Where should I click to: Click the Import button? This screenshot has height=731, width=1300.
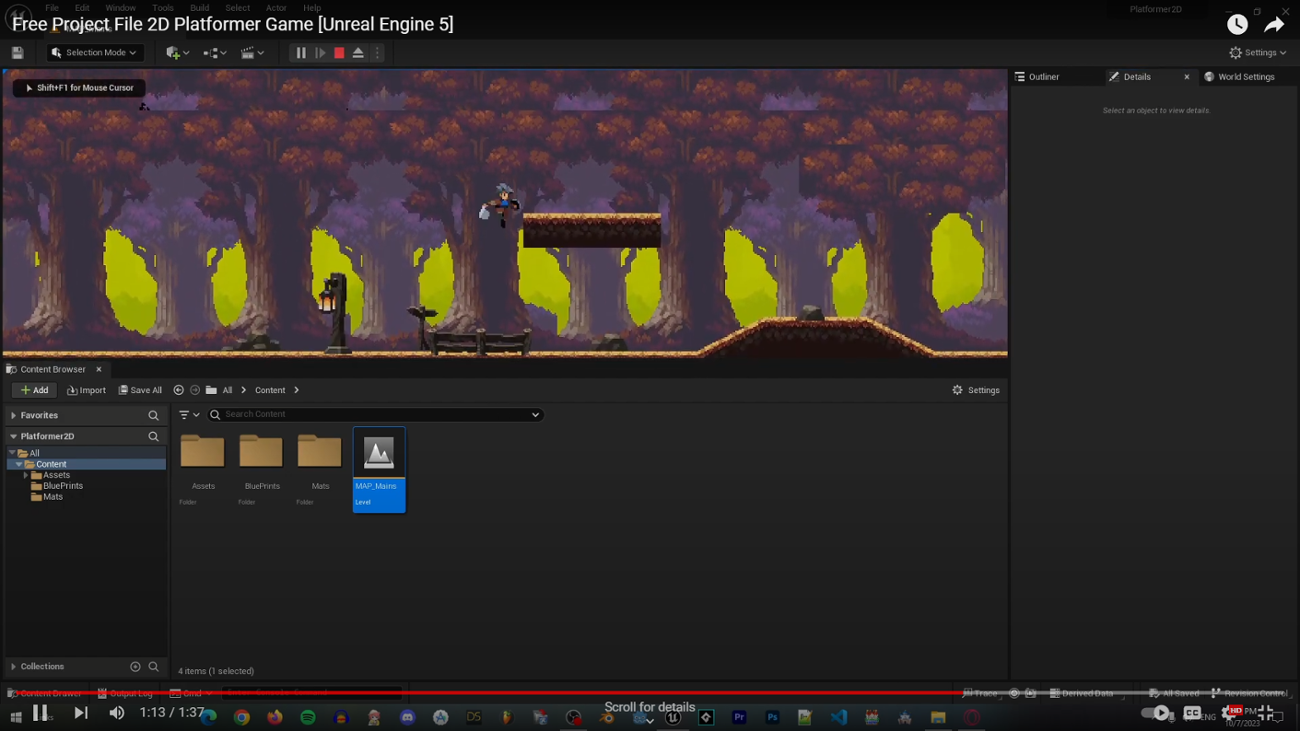86,390
